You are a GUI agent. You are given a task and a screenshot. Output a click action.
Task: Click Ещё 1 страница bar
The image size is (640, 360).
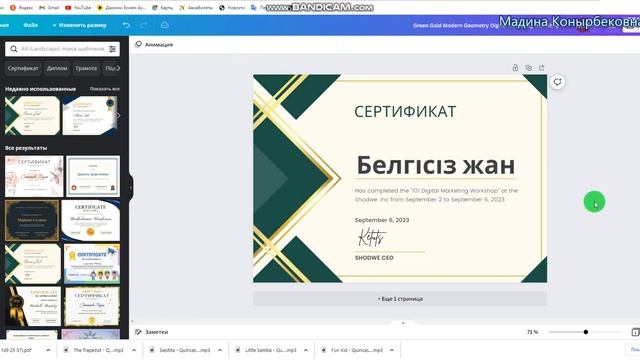400,299
